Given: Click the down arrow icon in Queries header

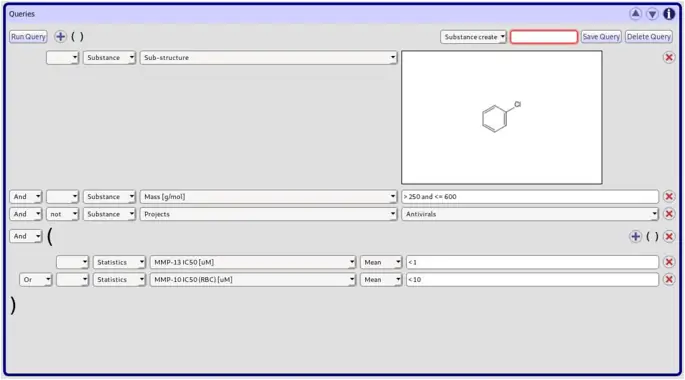Looking at the screenshot, I should 652,14.
